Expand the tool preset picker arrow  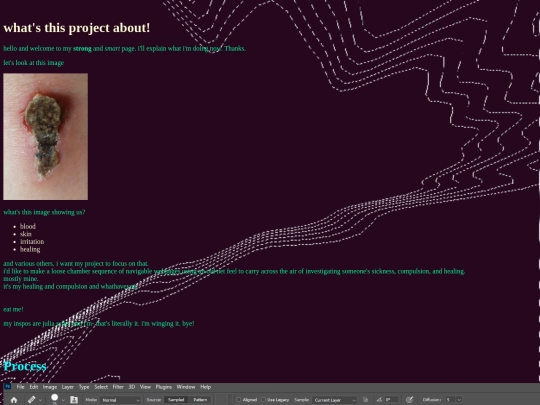coord(40,400)
